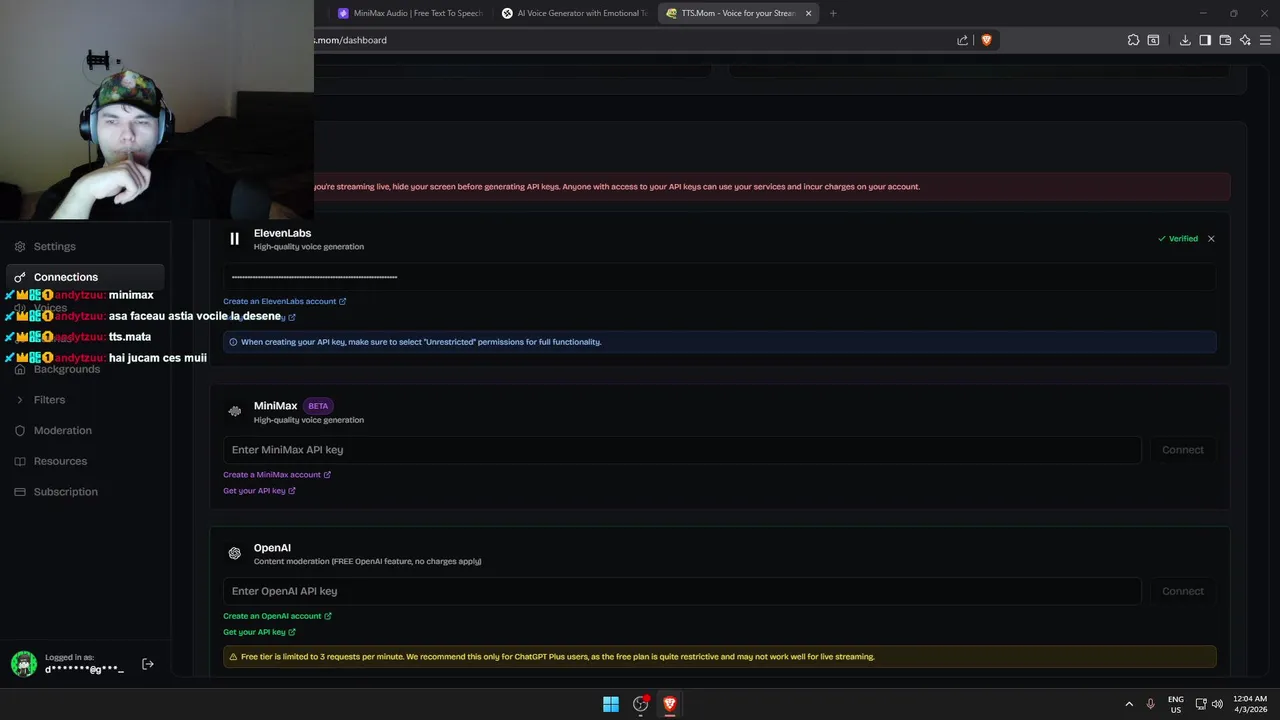Click the ElevenLabs logo icon
Image resolution: width=1280 pixels, height=720 pixels.
pyautogui.click(x=234, y=239)
